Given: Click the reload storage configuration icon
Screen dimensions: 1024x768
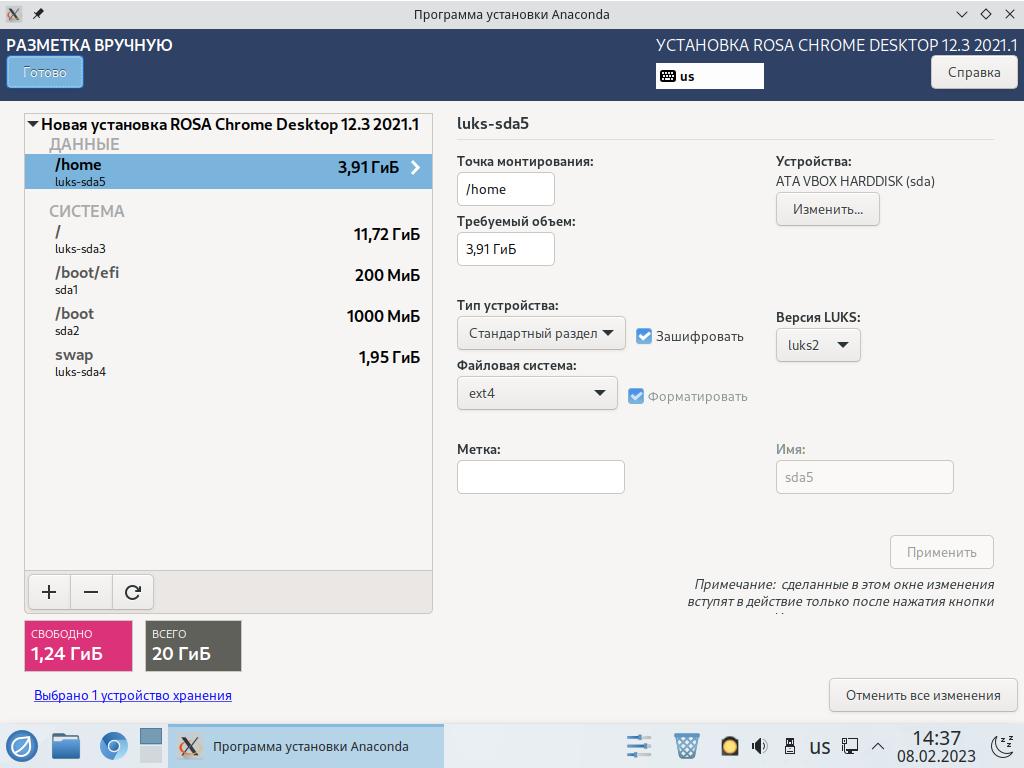Looking at the screenshot, I should 132,592.
